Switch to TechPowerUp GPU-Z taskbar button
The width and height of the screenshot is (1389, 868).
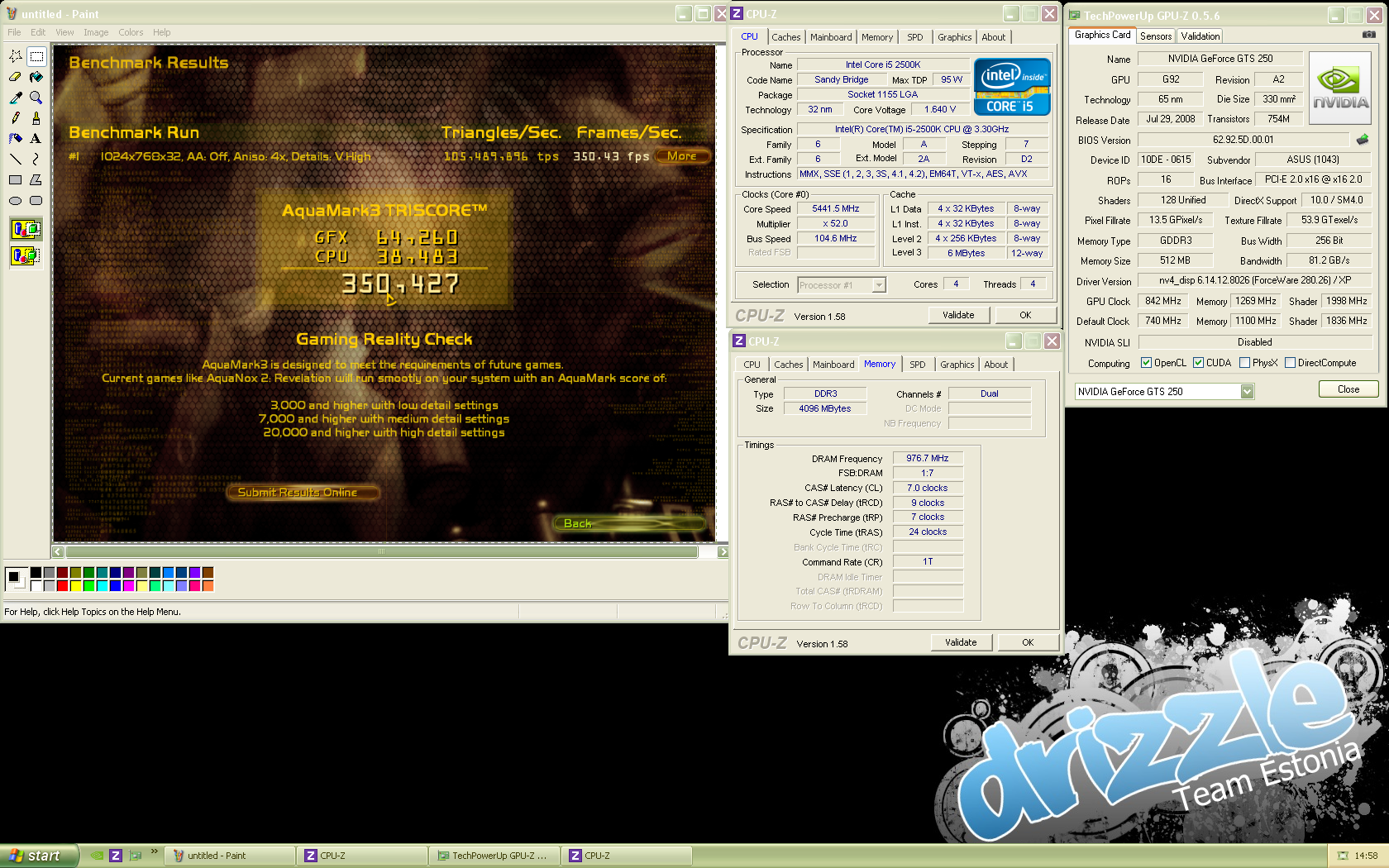494,856
